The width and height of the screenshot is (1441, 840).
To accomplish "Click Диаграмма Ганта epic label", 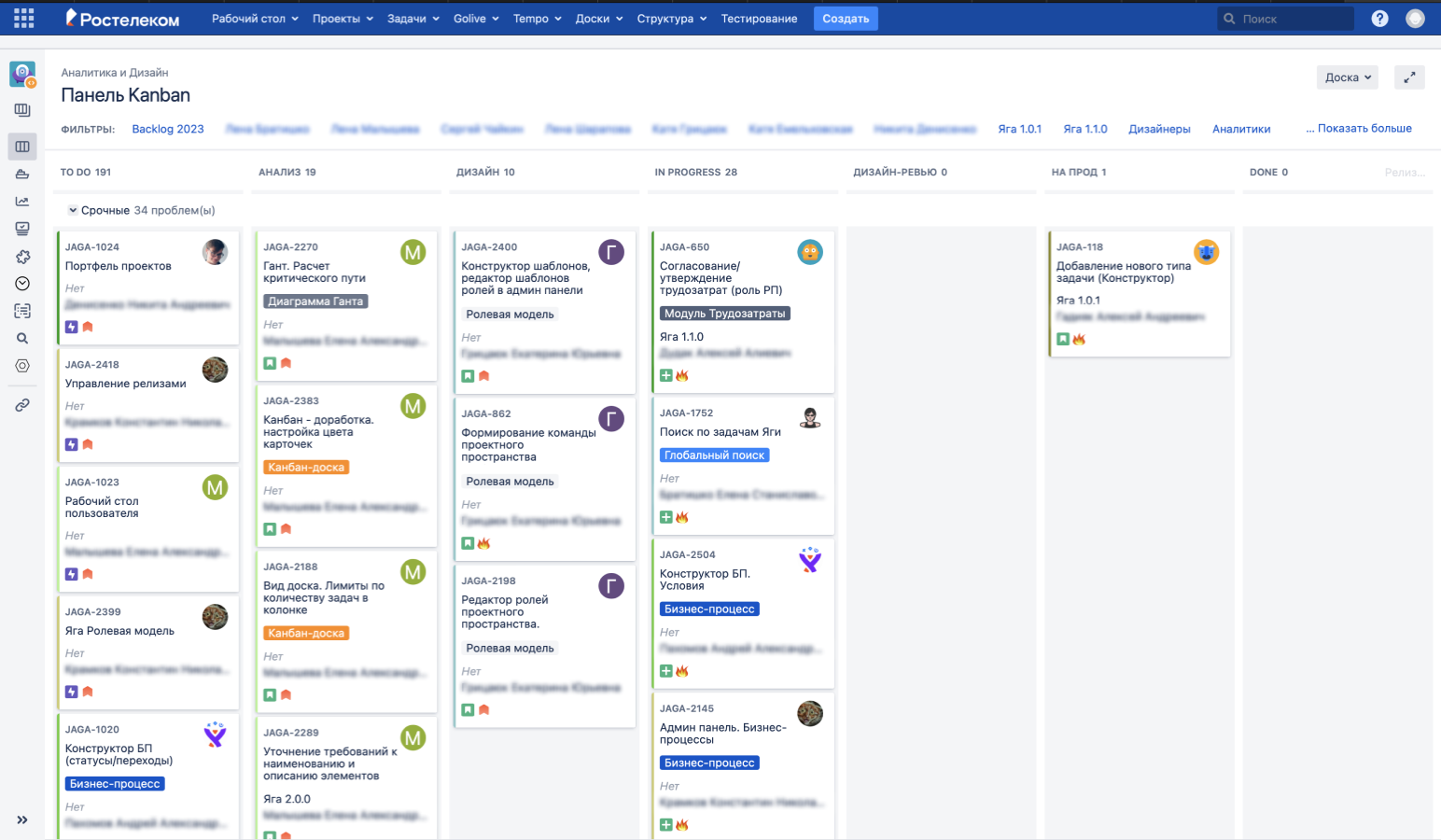I will 315,301.
